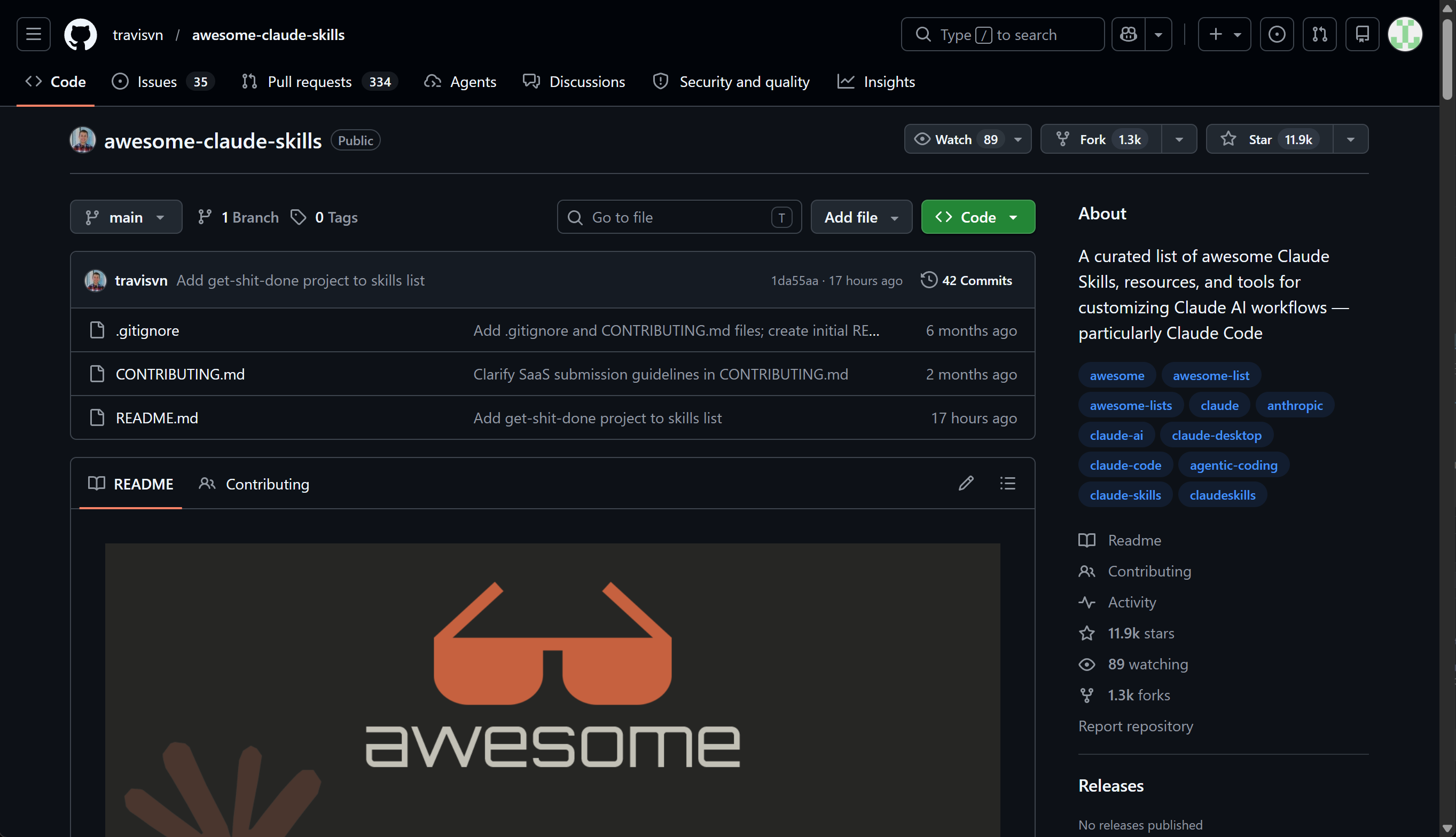Open Security and quality tab
The height and width of the screenshot is (837, 1456).
tap(731, 82)
